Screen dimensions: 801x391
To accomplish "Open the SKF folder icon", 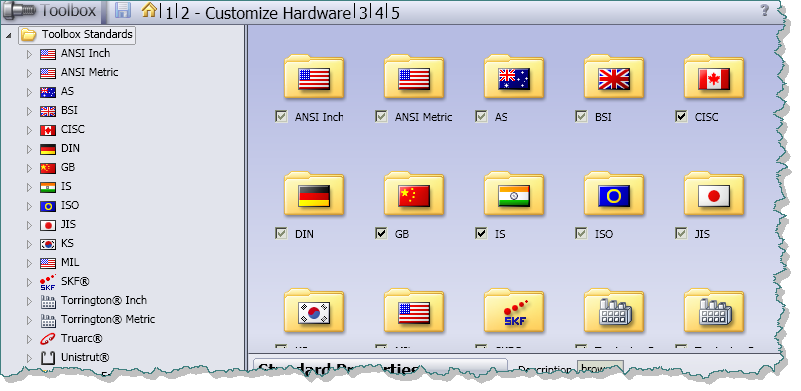I will coord(514,311).
